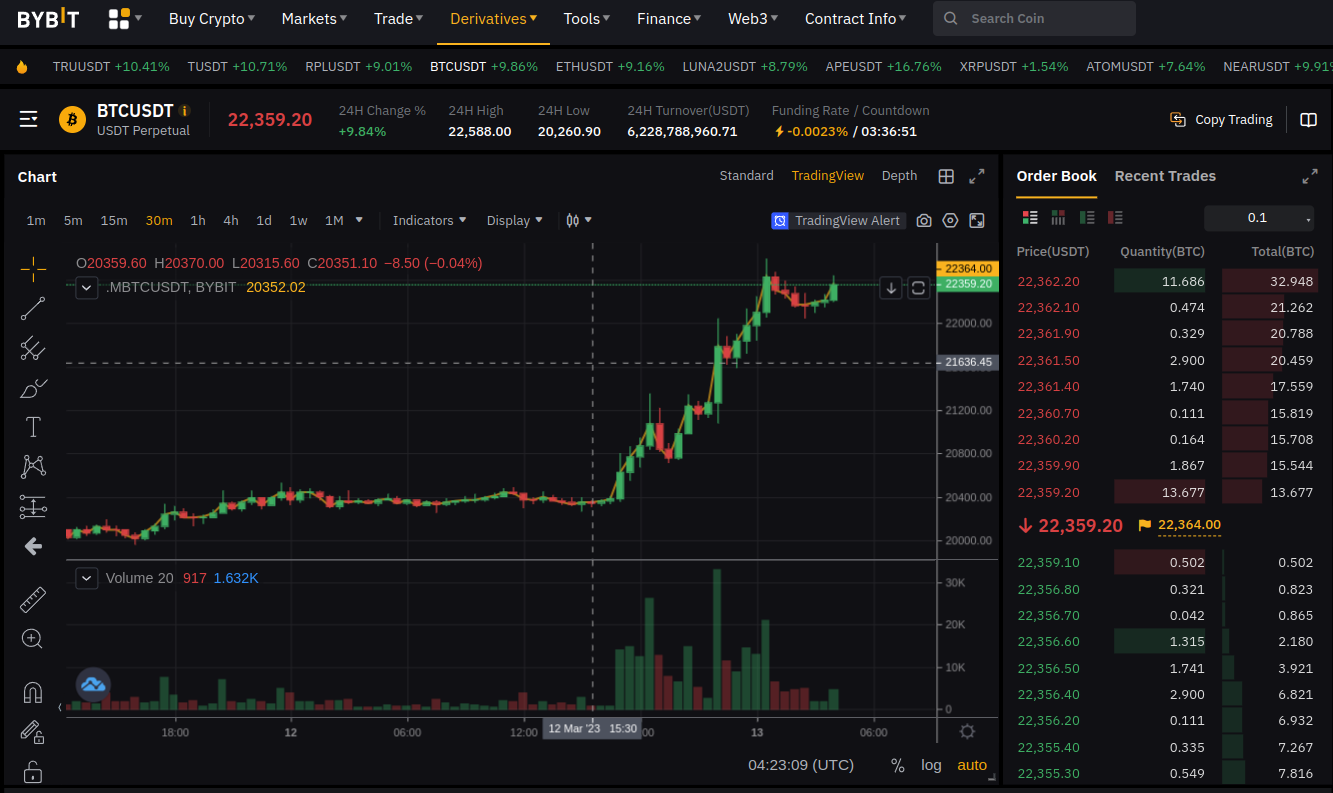Open the Contract Info dropdown menu

(856, 19)
